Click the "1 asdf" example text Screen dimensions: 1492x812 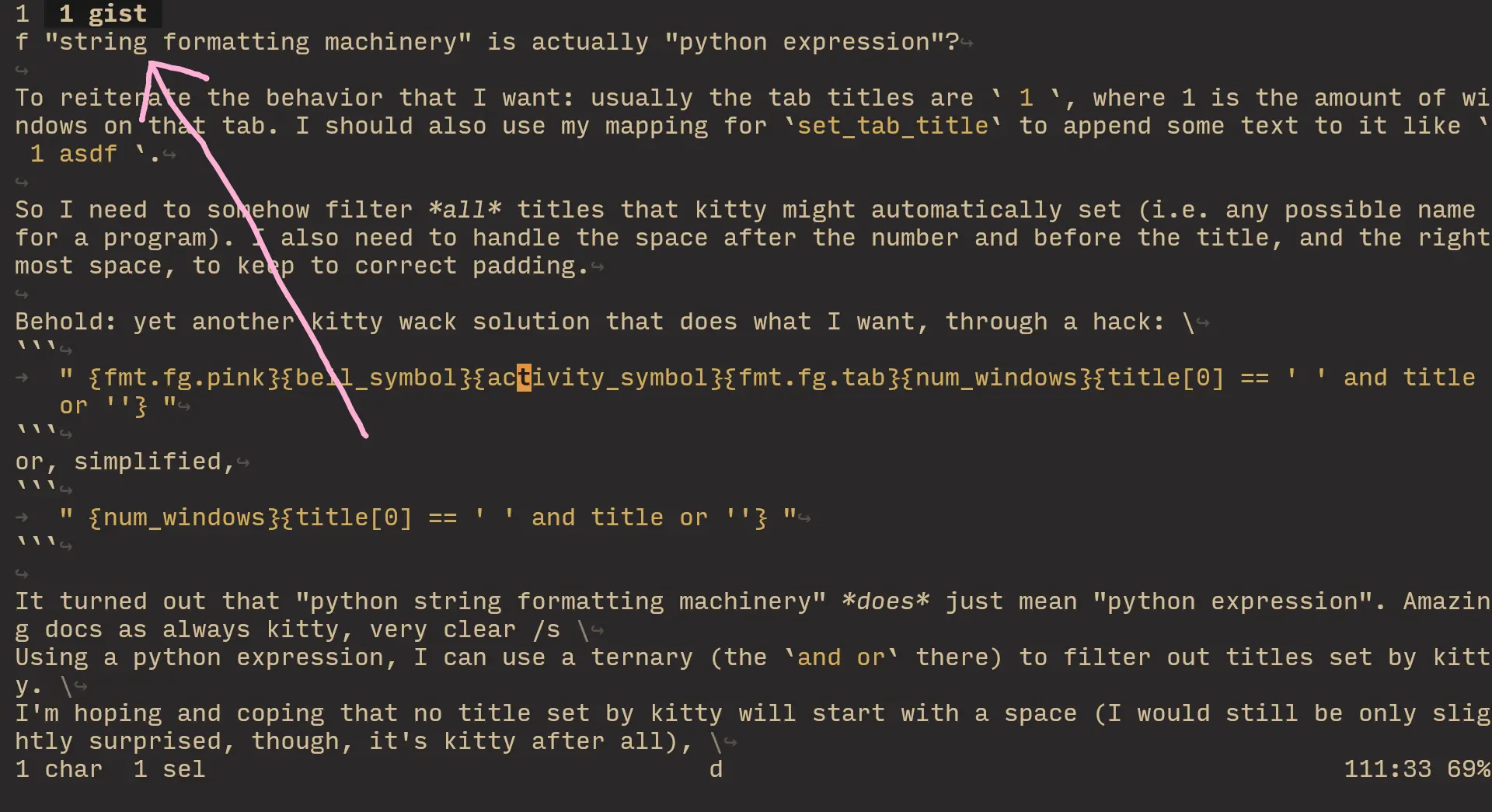[x=74, y=154]
